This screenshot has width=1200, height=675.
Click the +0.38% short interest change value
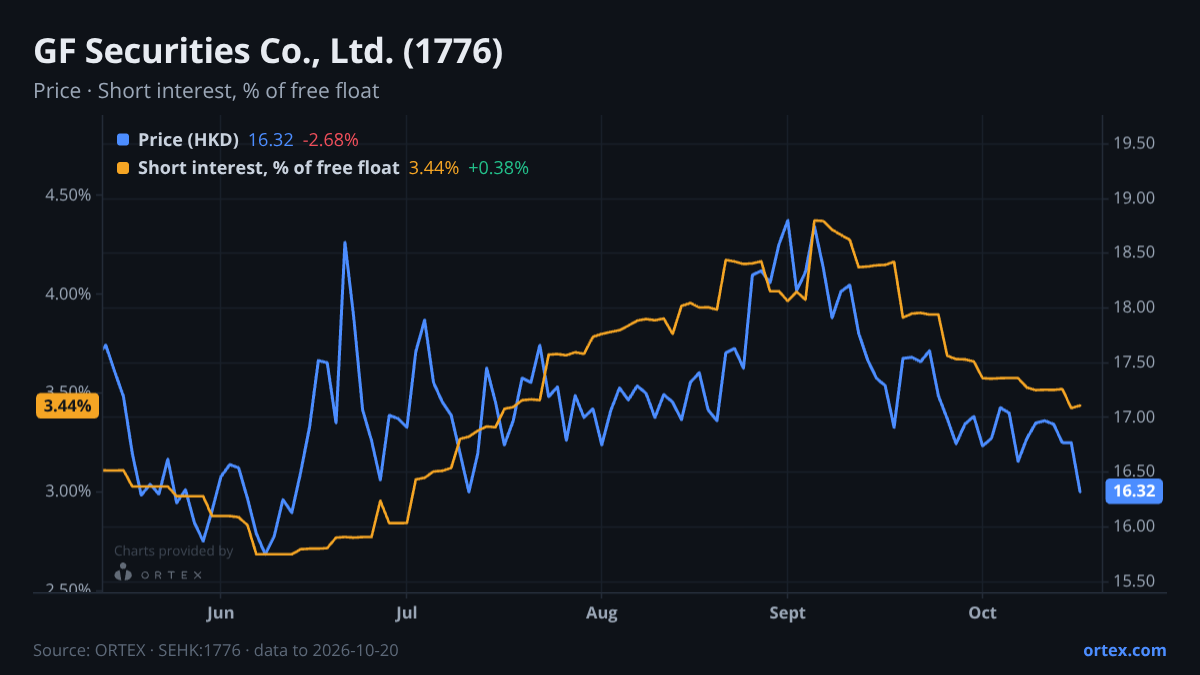[498, 168]
